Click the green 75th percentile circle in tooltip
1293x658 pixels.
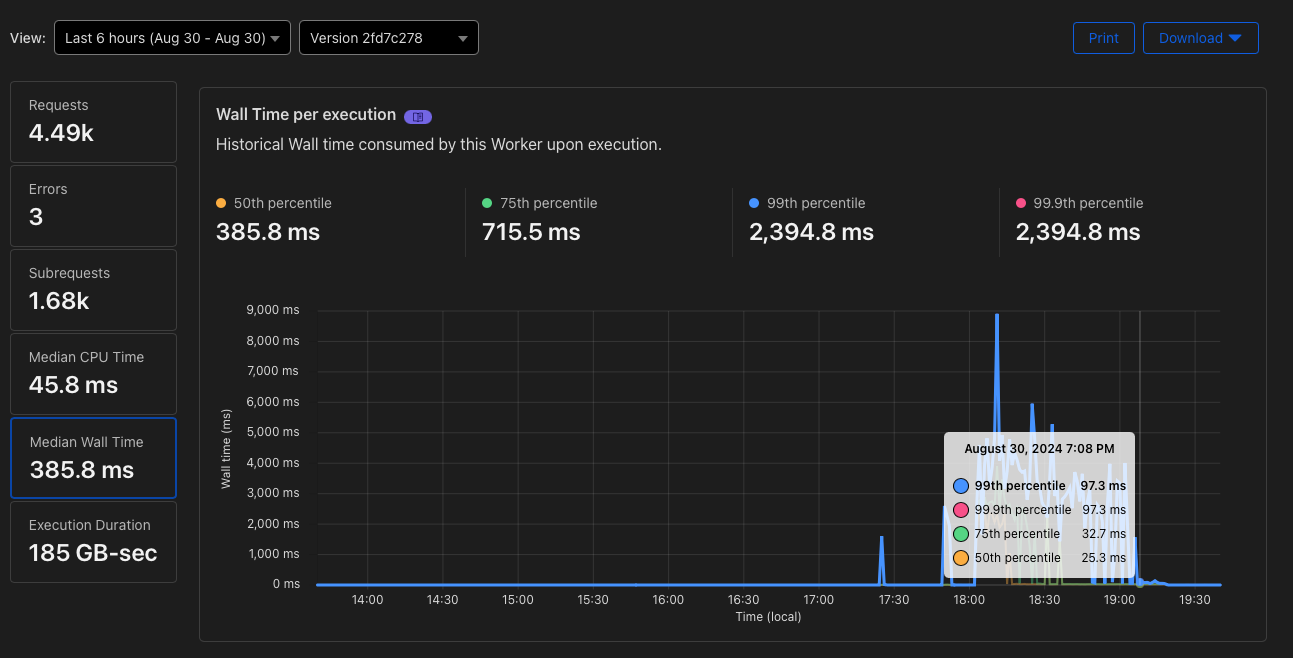tap(961, 534)
